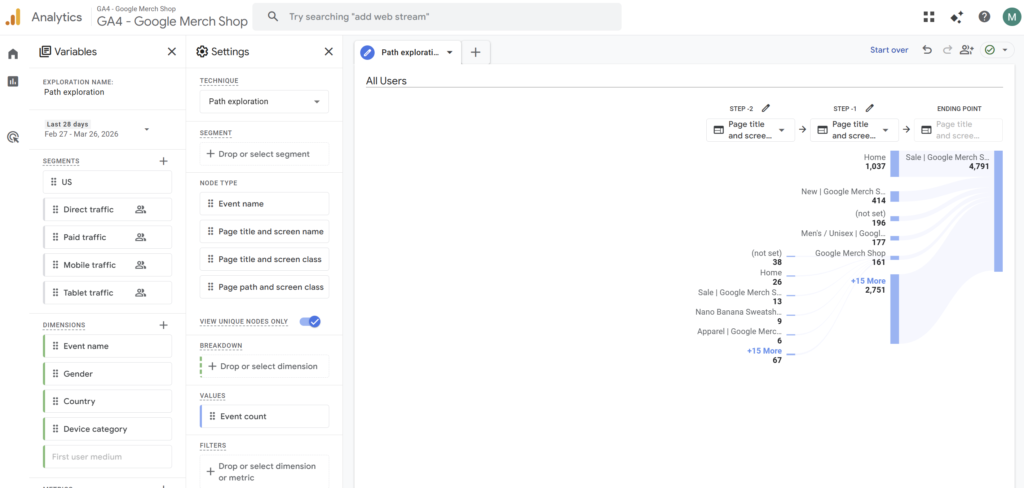This screenshot has height=488, width=1024.
Task: Click the Start over link
Action: point(889,50)
